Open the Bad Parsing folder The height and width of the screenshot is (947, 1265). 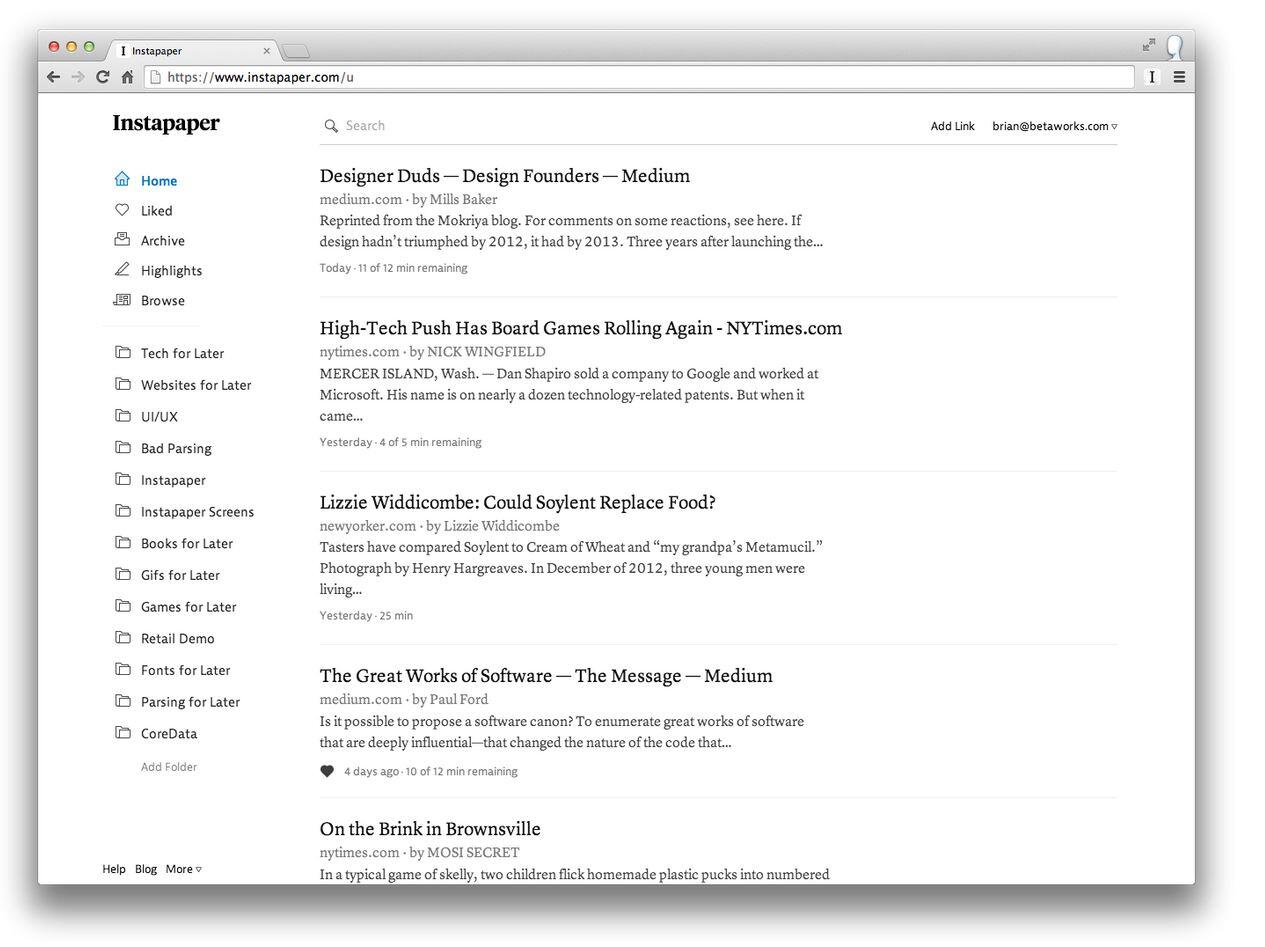click(x=176, y=449)
